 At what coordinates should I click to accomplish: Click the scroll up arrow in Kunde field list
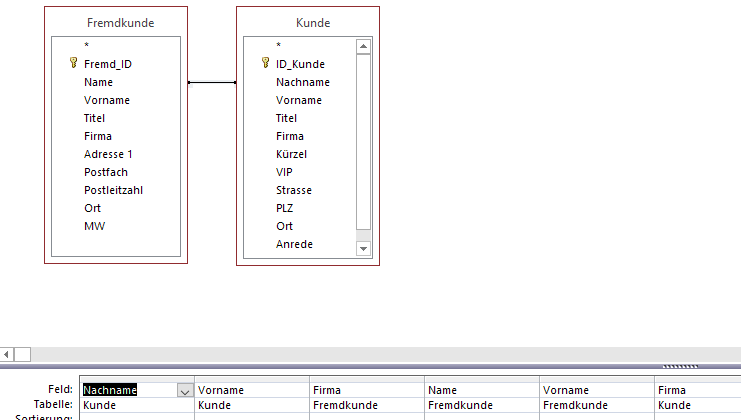363,46
